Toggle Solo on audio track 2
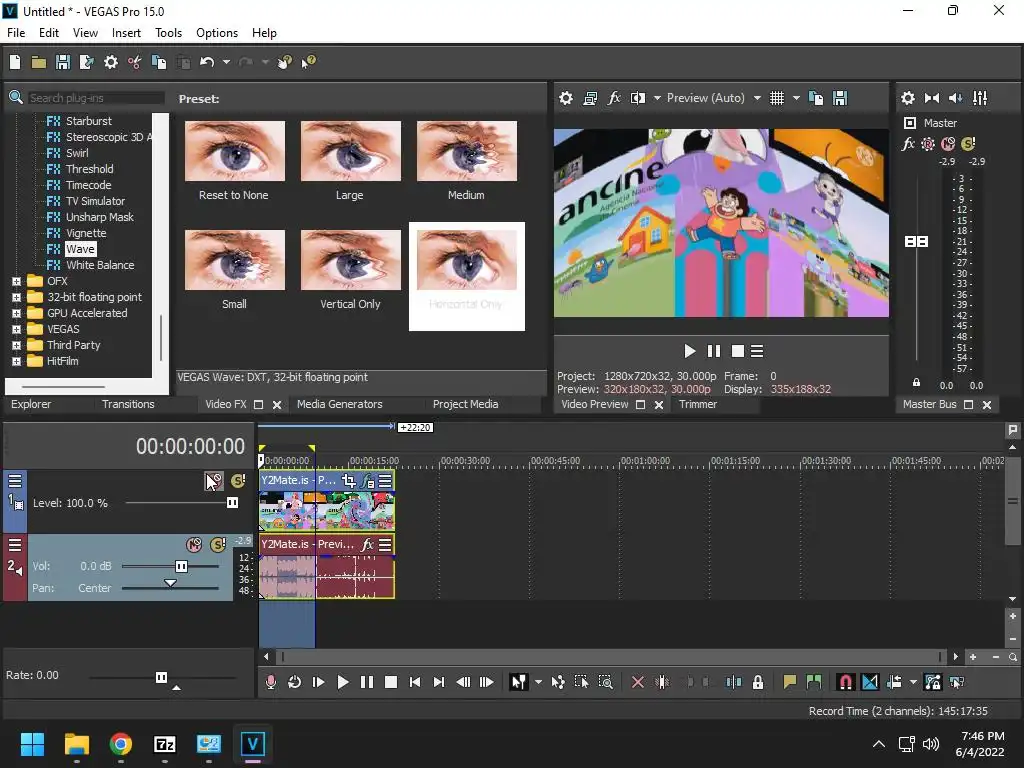 [217, 544]
